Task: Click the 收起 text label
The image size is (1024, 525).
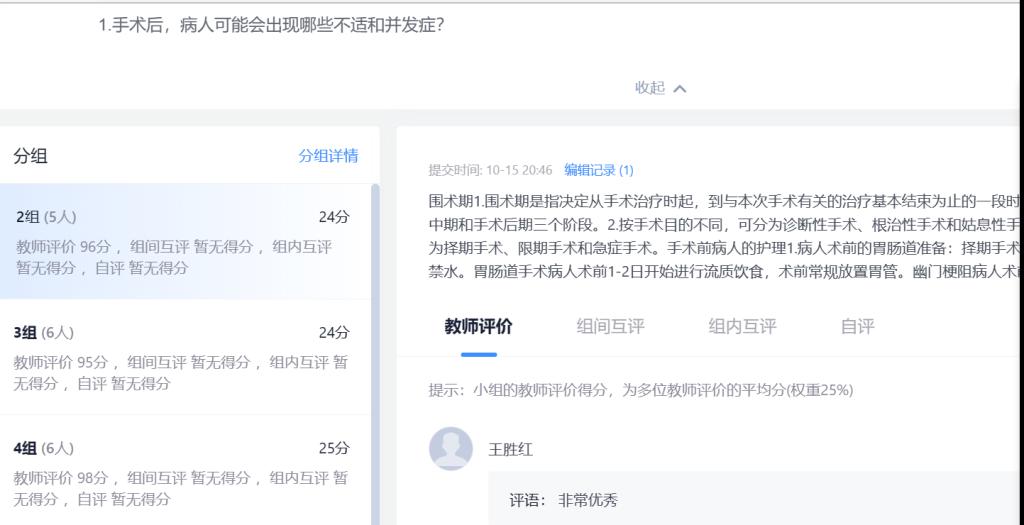Action: pyautogui.click(x=650, y=88)
